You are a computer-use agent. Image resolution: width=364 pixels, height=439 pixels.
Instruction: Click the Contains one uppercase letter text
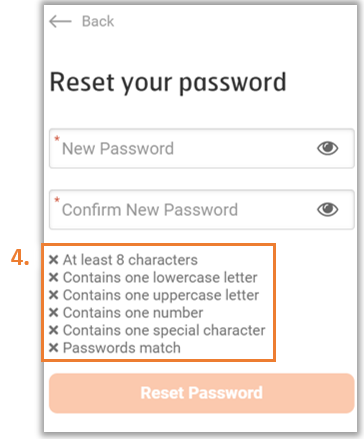click(x=161, y=295)
